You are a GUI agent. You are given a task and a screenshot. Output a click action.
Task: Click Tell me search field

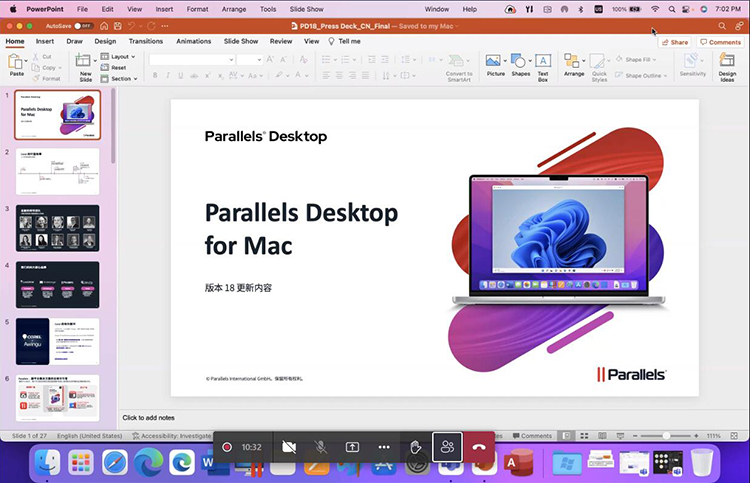344,41
